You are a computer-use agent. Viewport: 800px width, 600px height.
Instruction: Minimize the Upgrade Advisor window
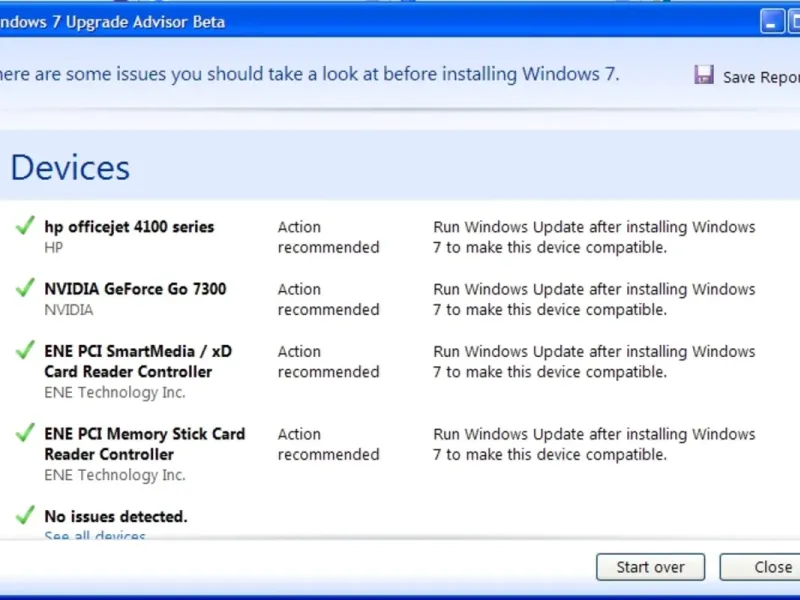772,22
